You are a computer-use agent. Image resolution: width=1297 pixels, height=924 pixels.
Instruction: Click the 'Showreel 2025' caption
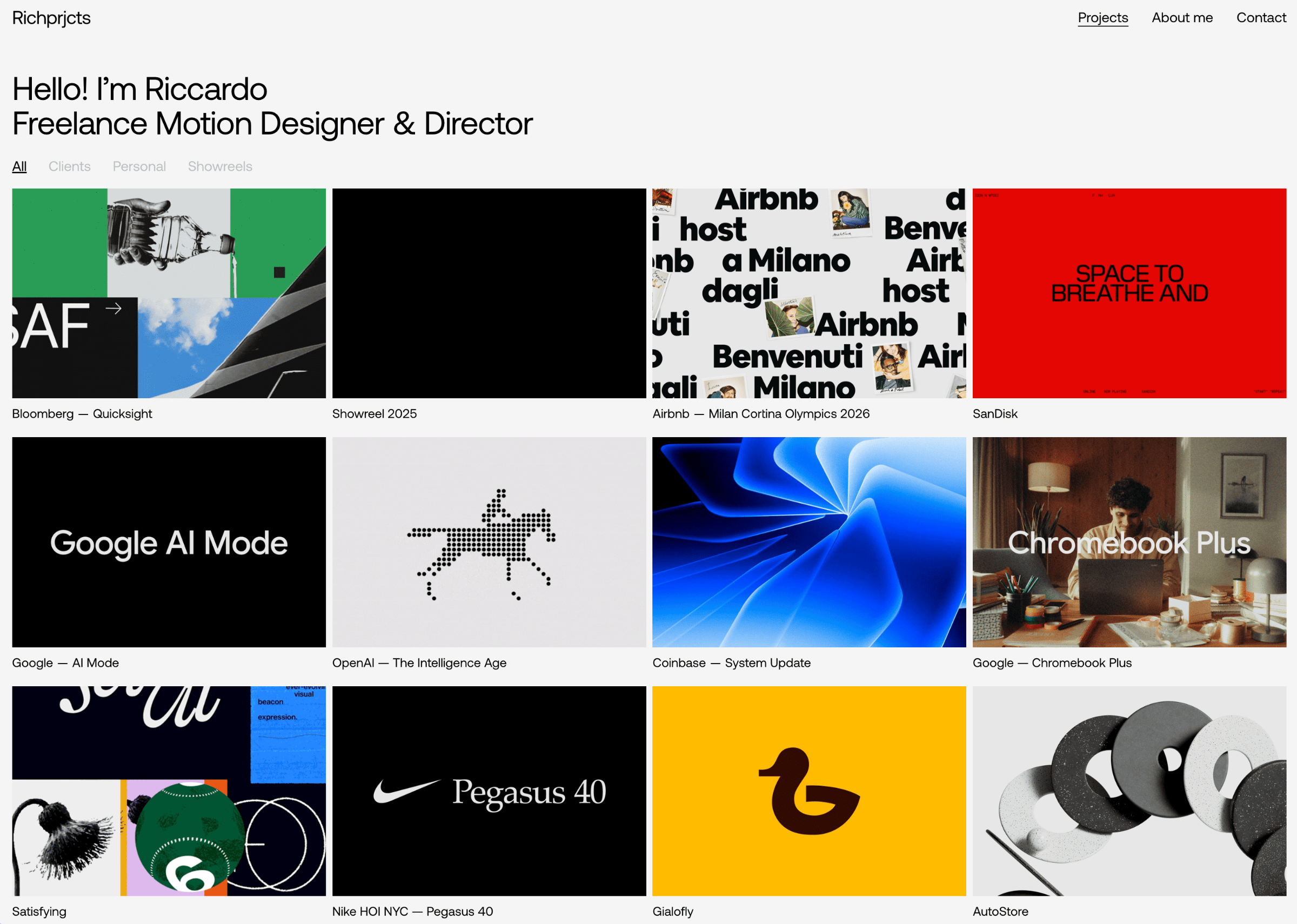click(x=375, y=413)
